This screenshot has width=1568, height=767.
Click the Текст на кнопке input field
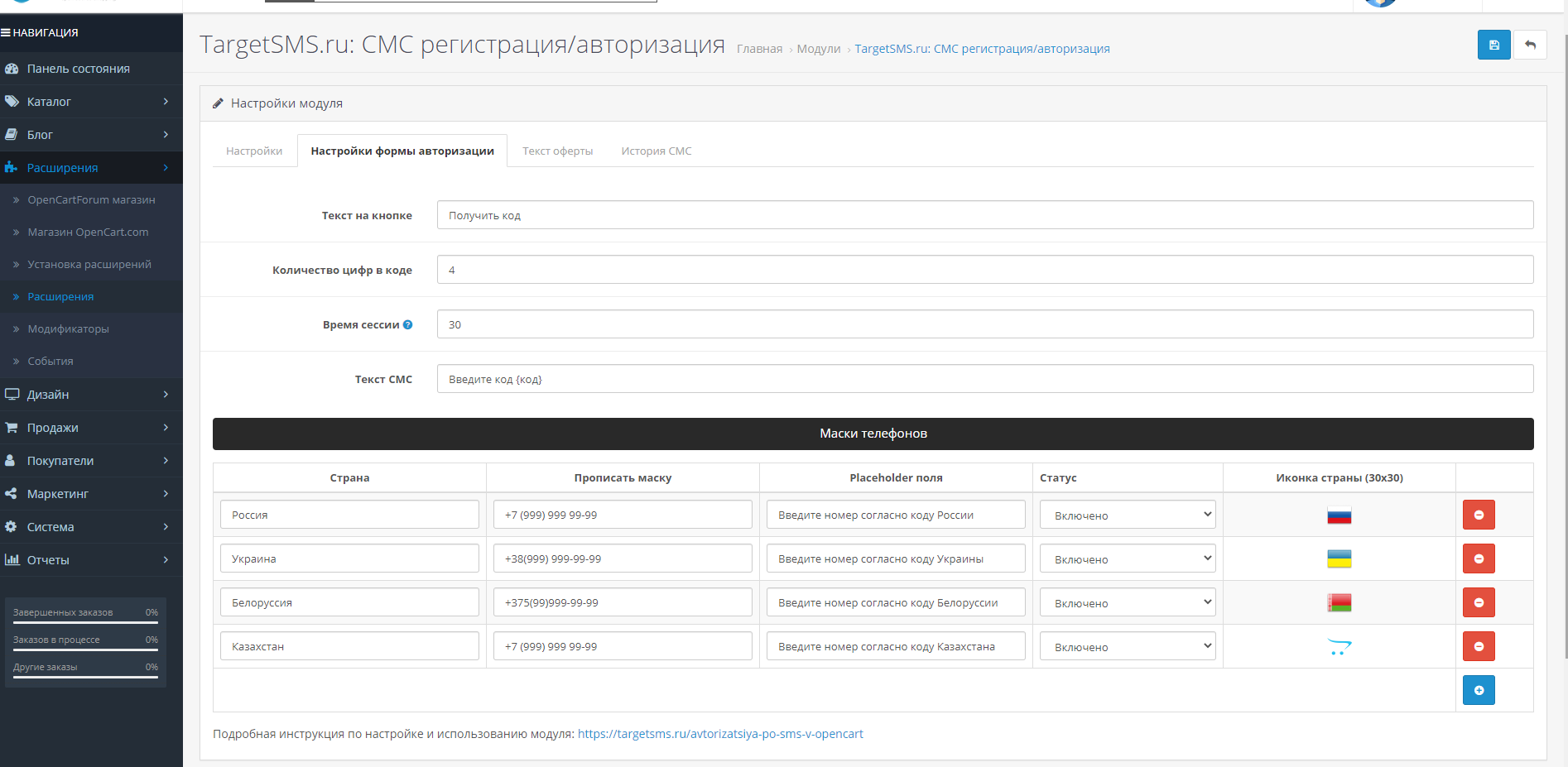coord(985,215)
